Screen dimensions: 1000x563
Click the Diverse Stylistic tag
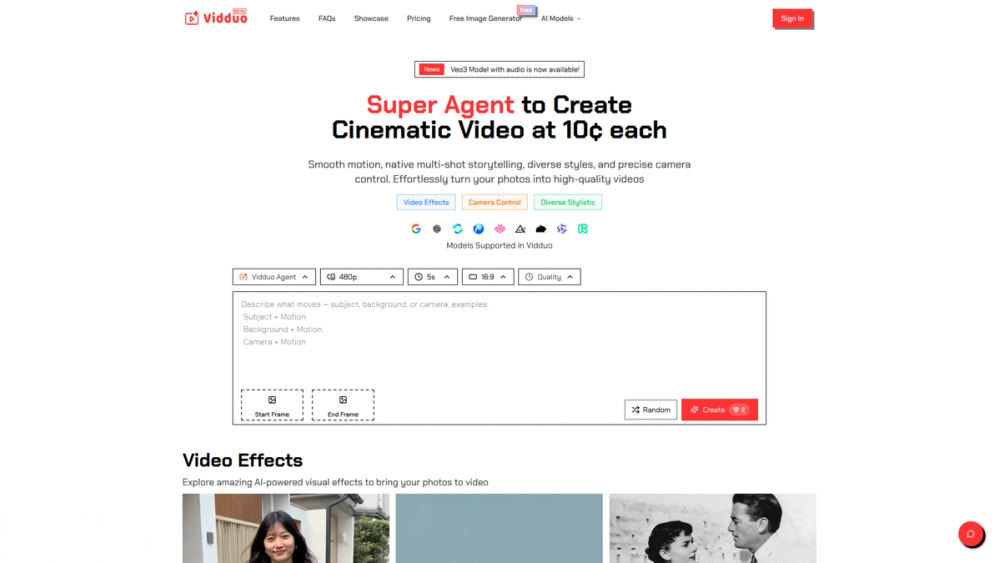point(568,202)
